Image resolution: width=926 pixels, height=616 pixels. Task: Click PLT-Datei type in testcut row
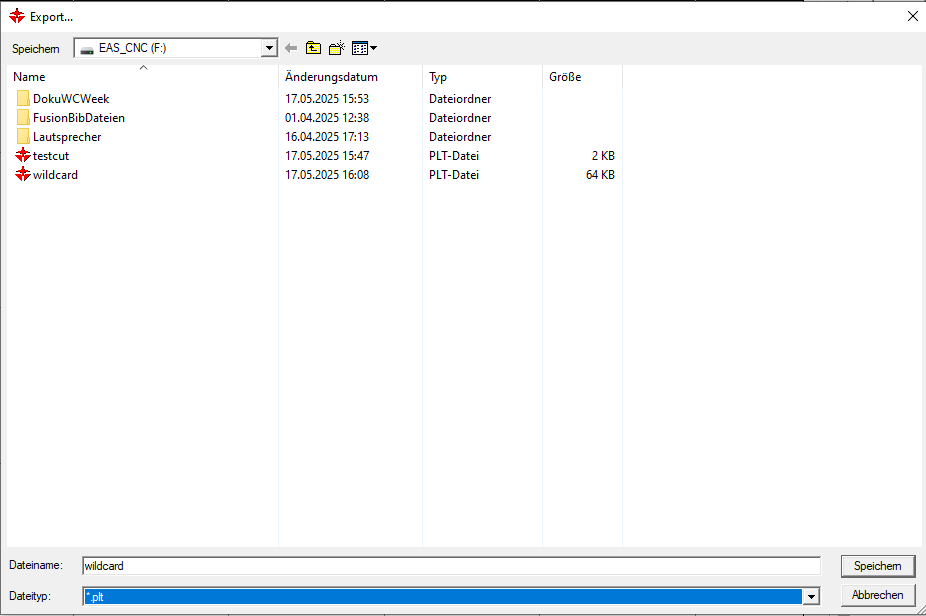coord(454,155)
